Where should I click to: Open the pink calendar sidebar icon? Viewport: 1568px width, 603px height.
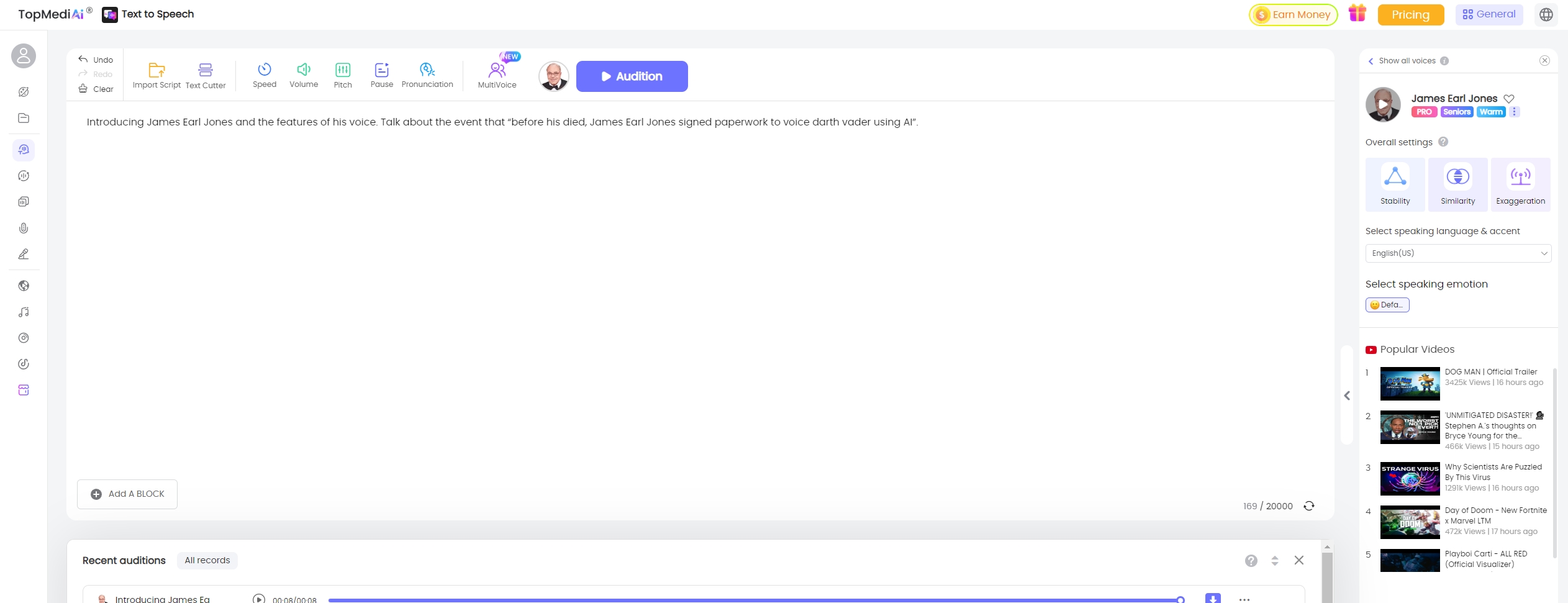click(24, 390)
